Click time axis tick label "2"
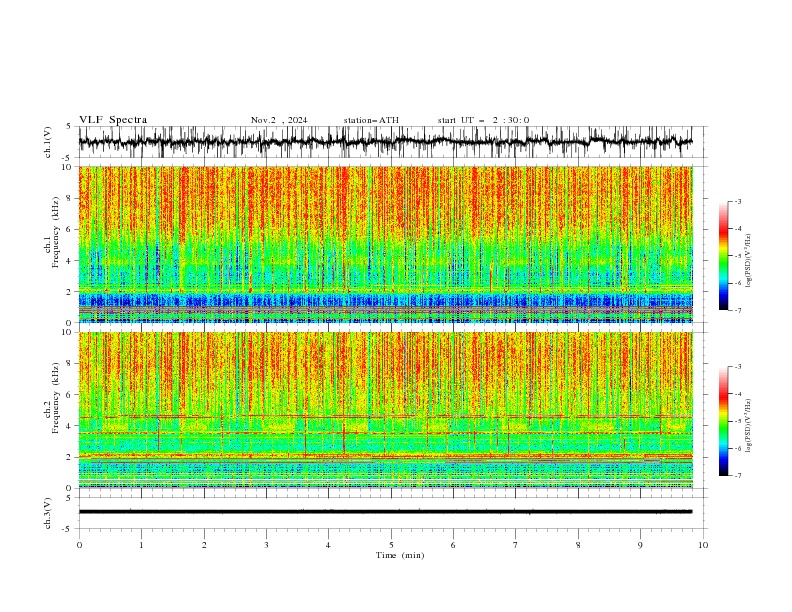Image resolution: width=792 pixels, height=612 pixels. [204, 545]
